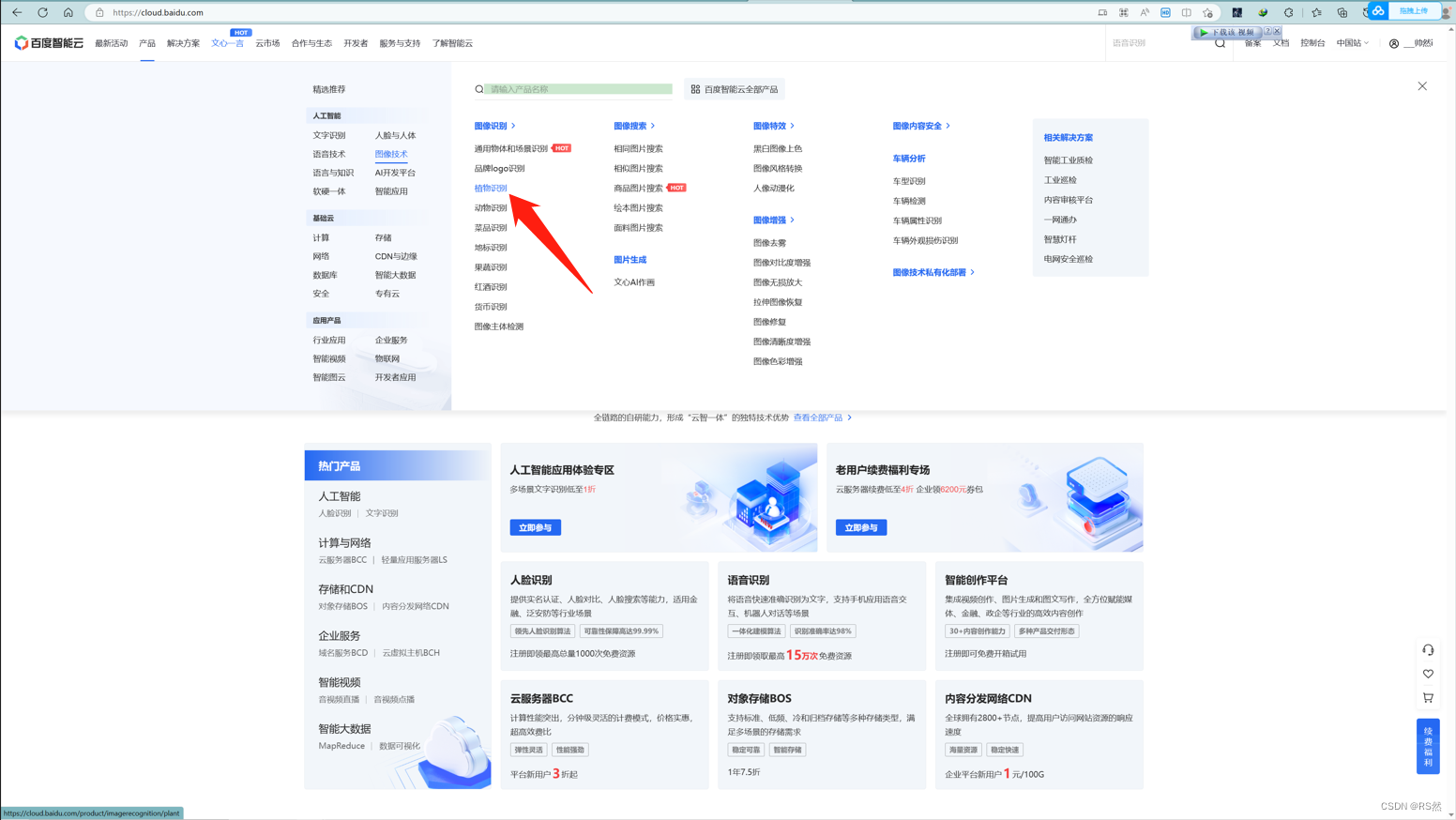The width and height of the screenshot is (1456, 820).
Task: Click 立即参与 on the AI experience zone banner
Action: point(536,527)
